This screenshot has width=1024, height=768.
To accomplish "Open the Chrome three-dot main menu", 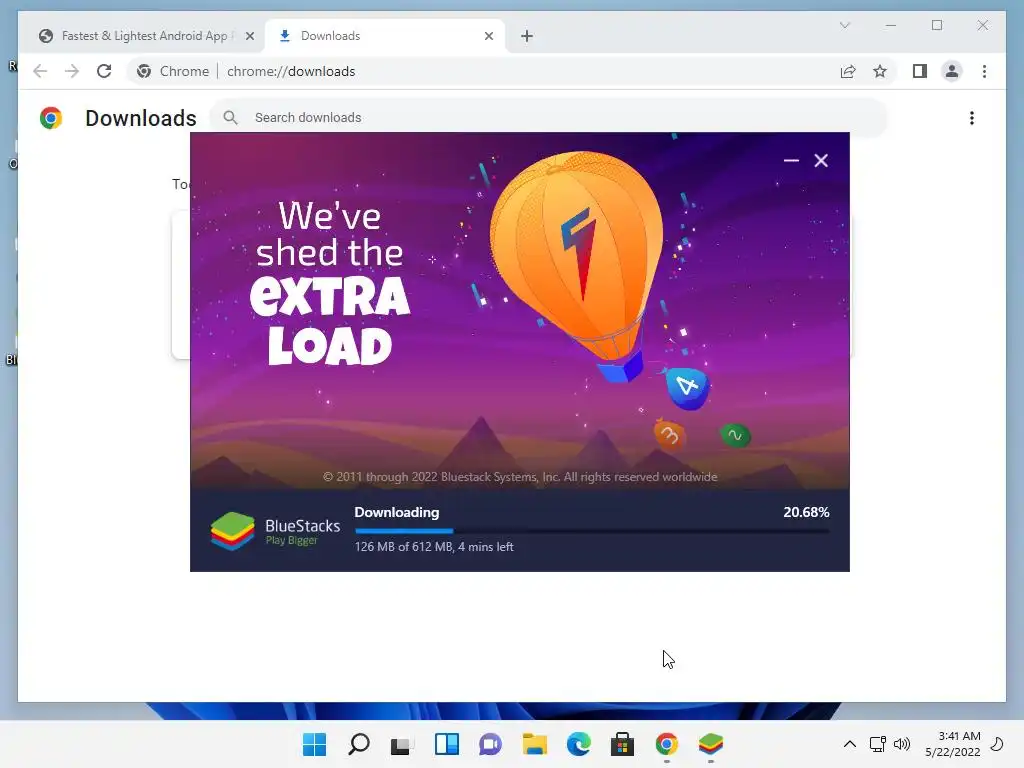I will pyautogui.click(x=984, y=71).
